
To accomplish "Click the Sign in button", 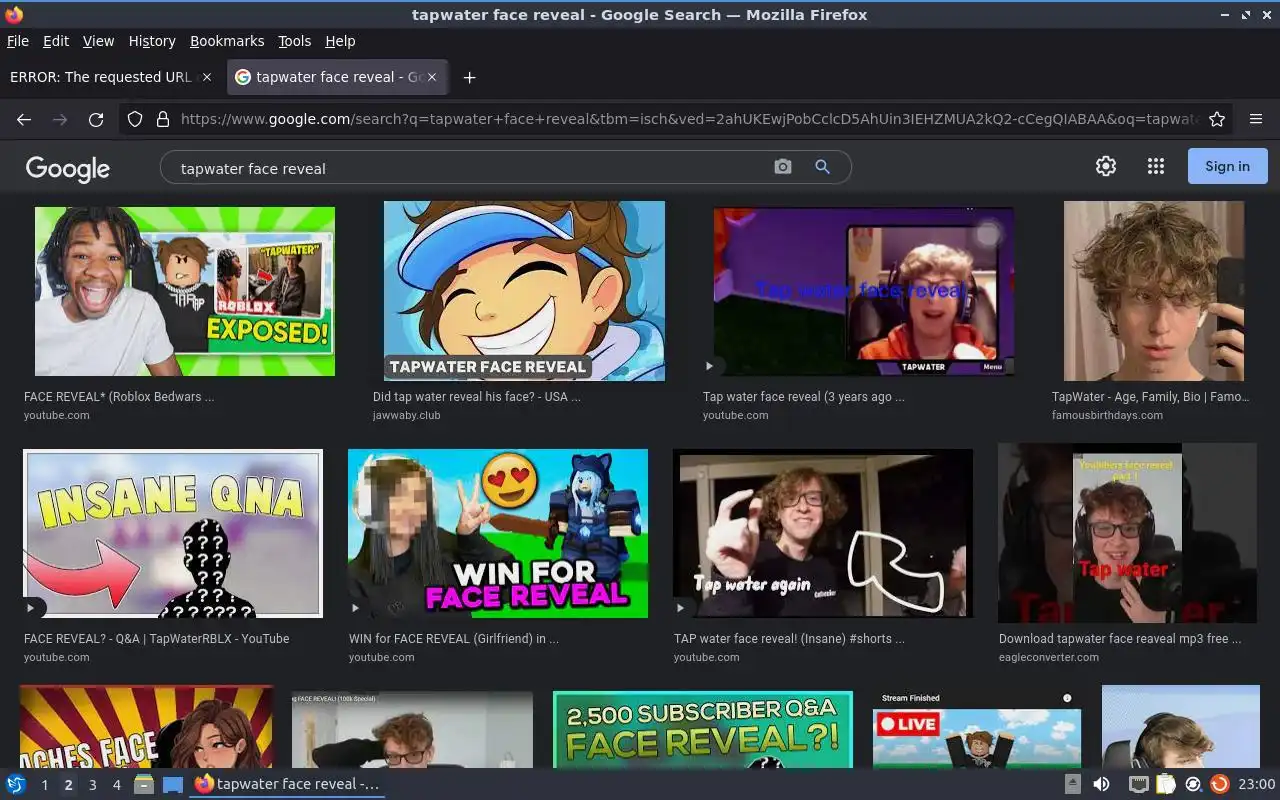I will pyautogui.click(x=1227, y=166).
